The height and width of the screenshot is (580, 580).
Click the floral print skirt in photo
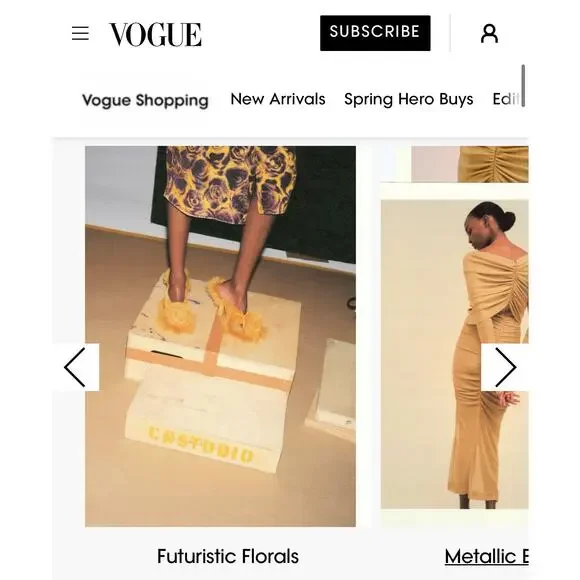click(230, 184)
